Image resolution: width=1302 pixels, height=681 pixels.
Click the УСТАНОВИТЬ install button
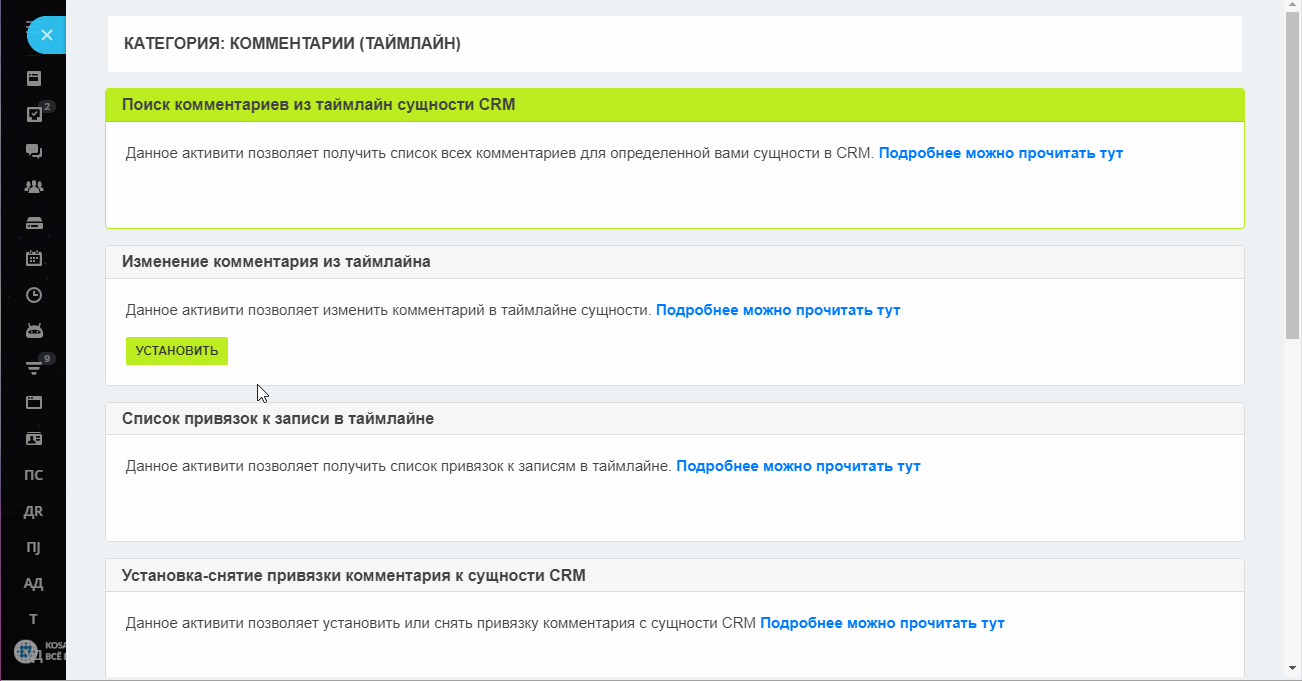[x=177, y=351]
